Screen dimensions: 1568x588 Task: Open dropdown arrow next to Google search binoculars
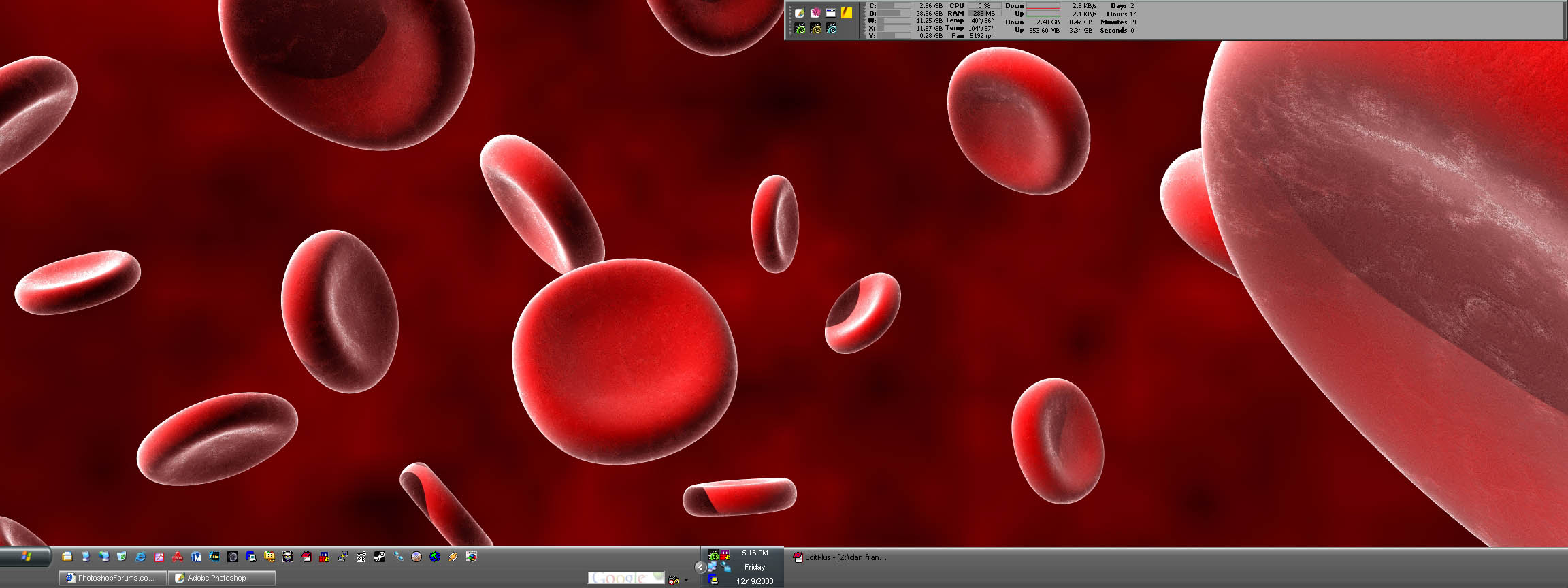click(686, 581)
